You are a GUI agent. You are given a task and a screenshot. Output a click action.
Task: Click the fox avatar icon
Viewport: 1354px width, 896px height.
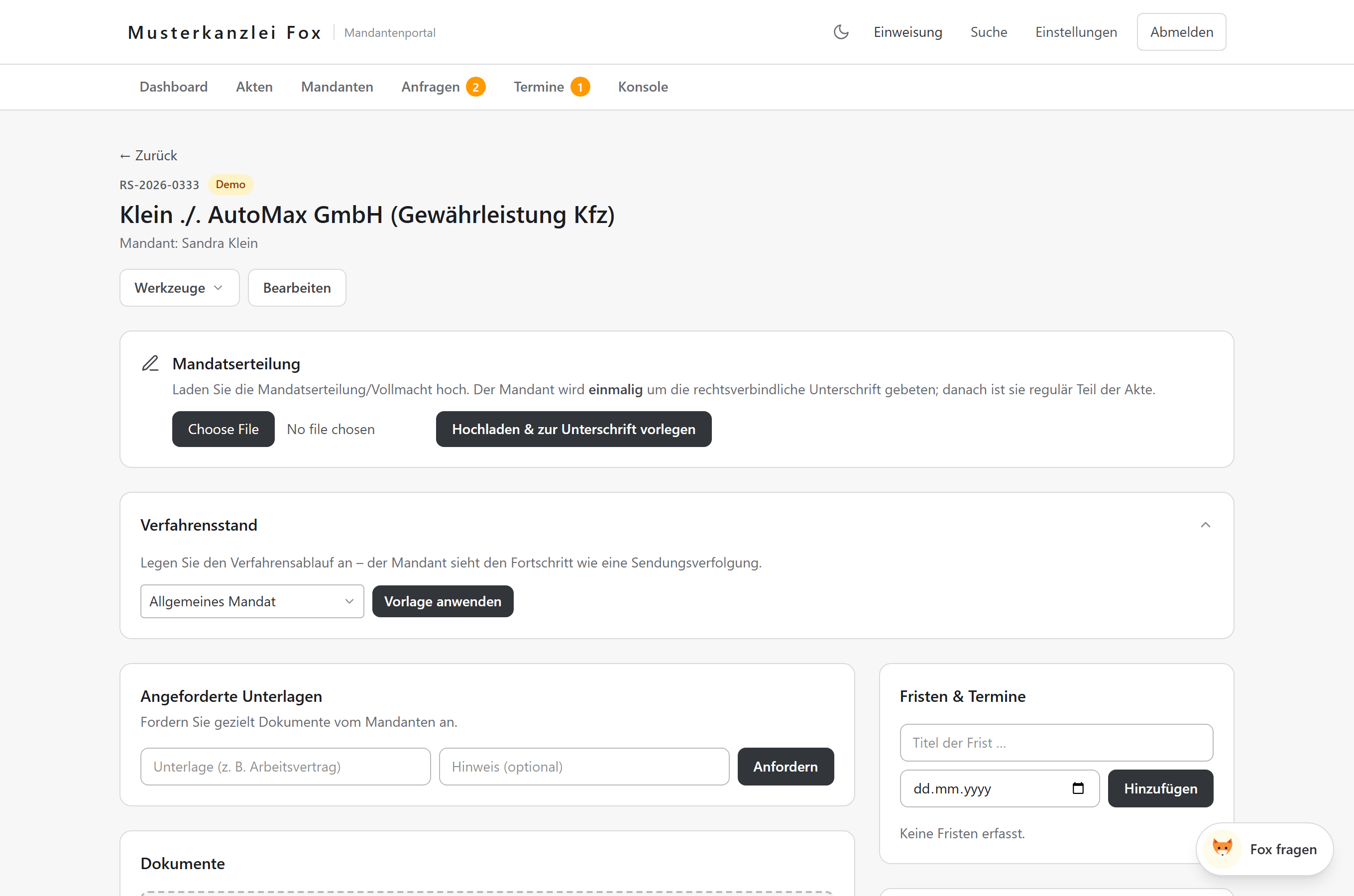[x=1222, y=849]
